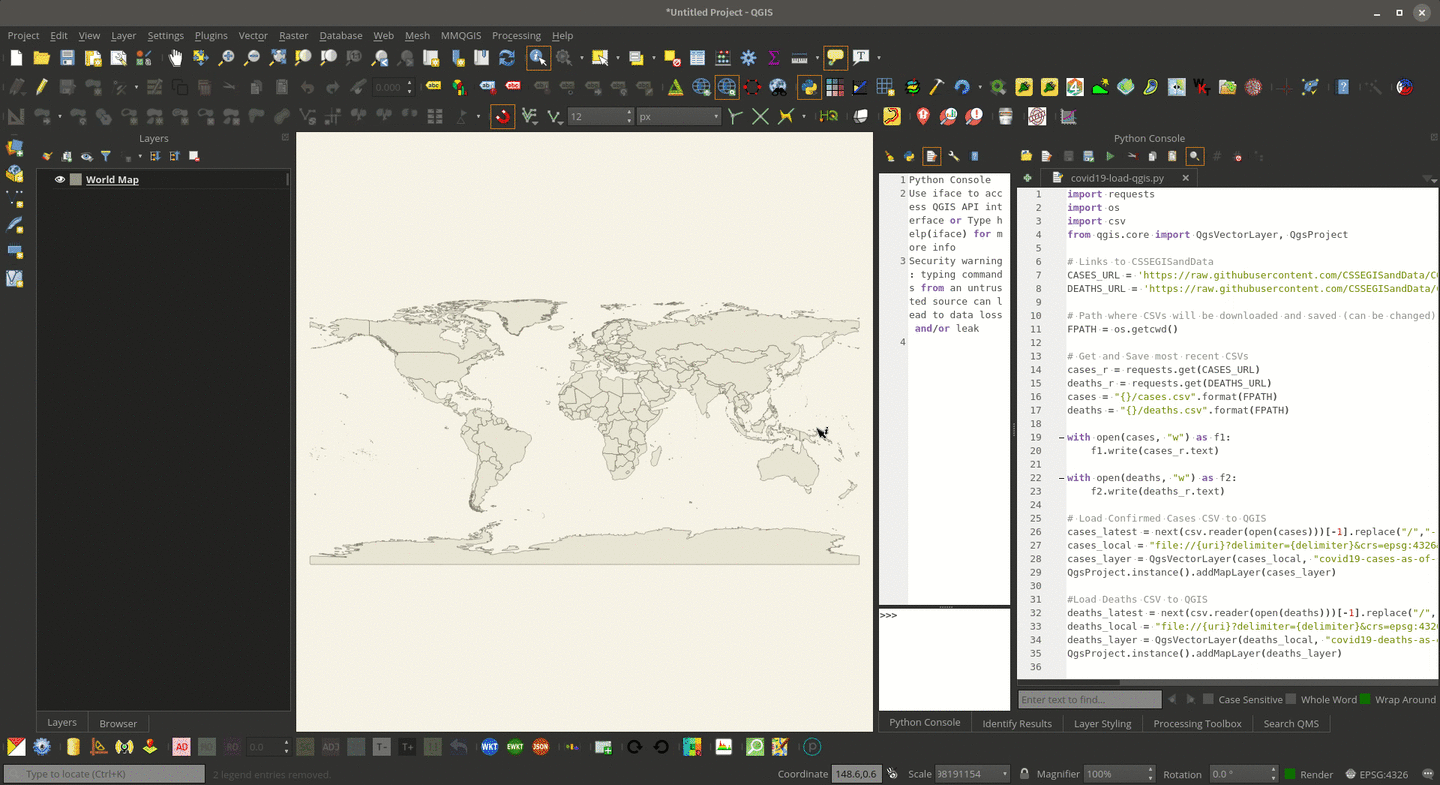This screenshot has width=1440, height=785.
Task: Select the Pan Map hand tool
Action: click(176, 58)
